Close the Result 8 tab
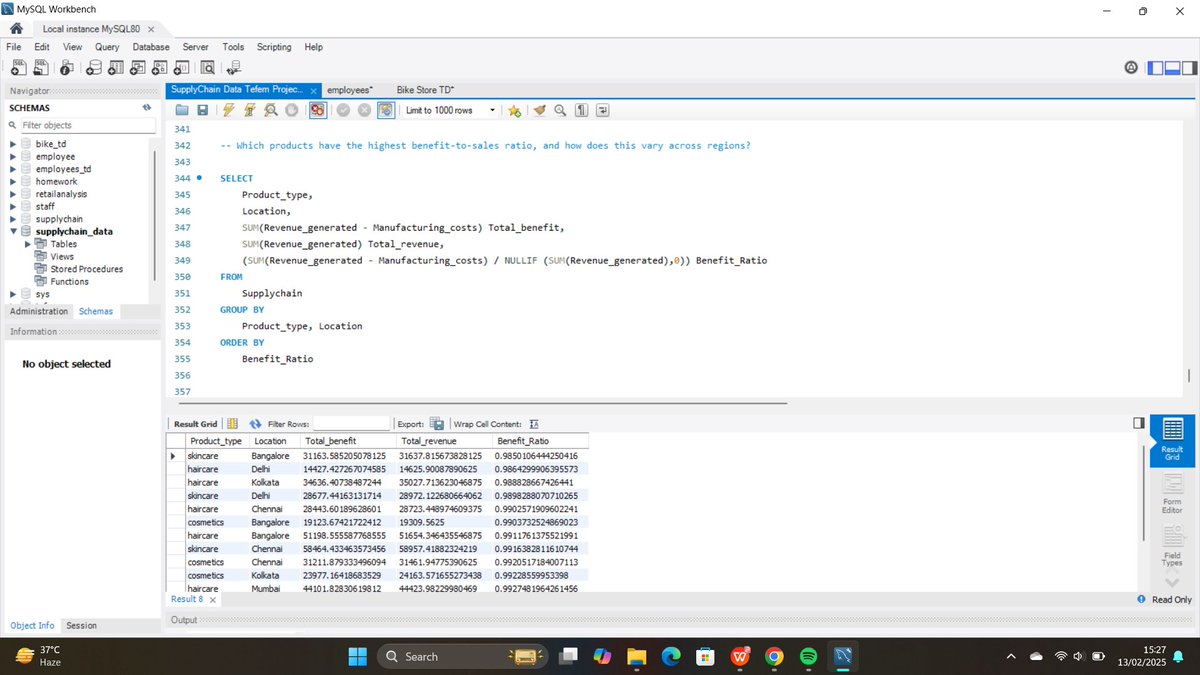 point(212,599)
